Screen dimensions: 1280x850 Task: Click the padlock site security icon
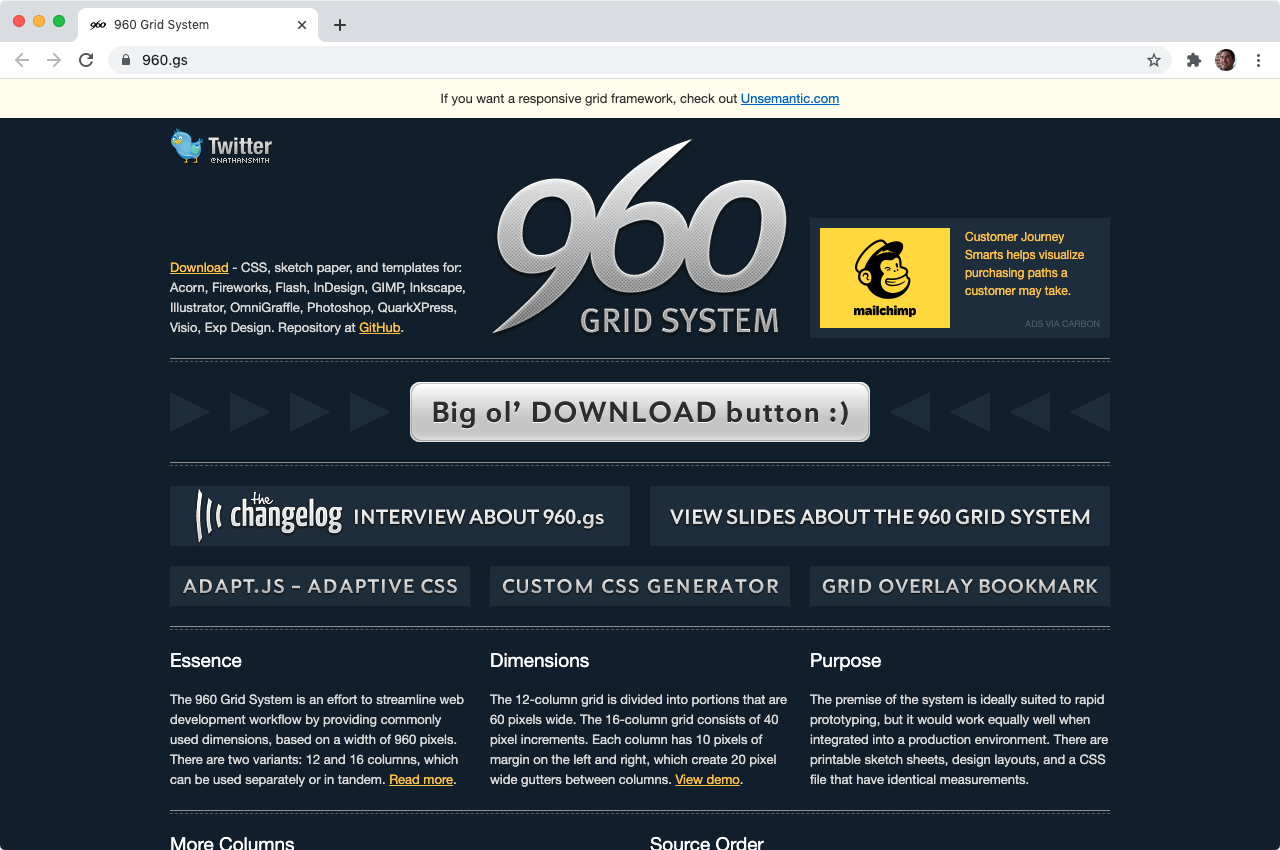point(126,60)
